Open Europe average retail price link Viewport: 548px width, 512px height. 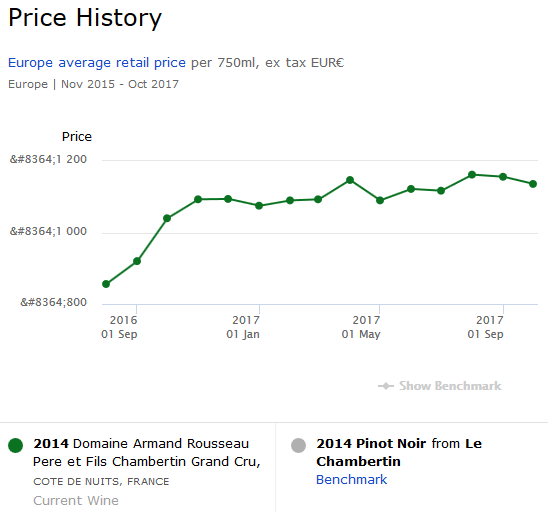(97, 63)
